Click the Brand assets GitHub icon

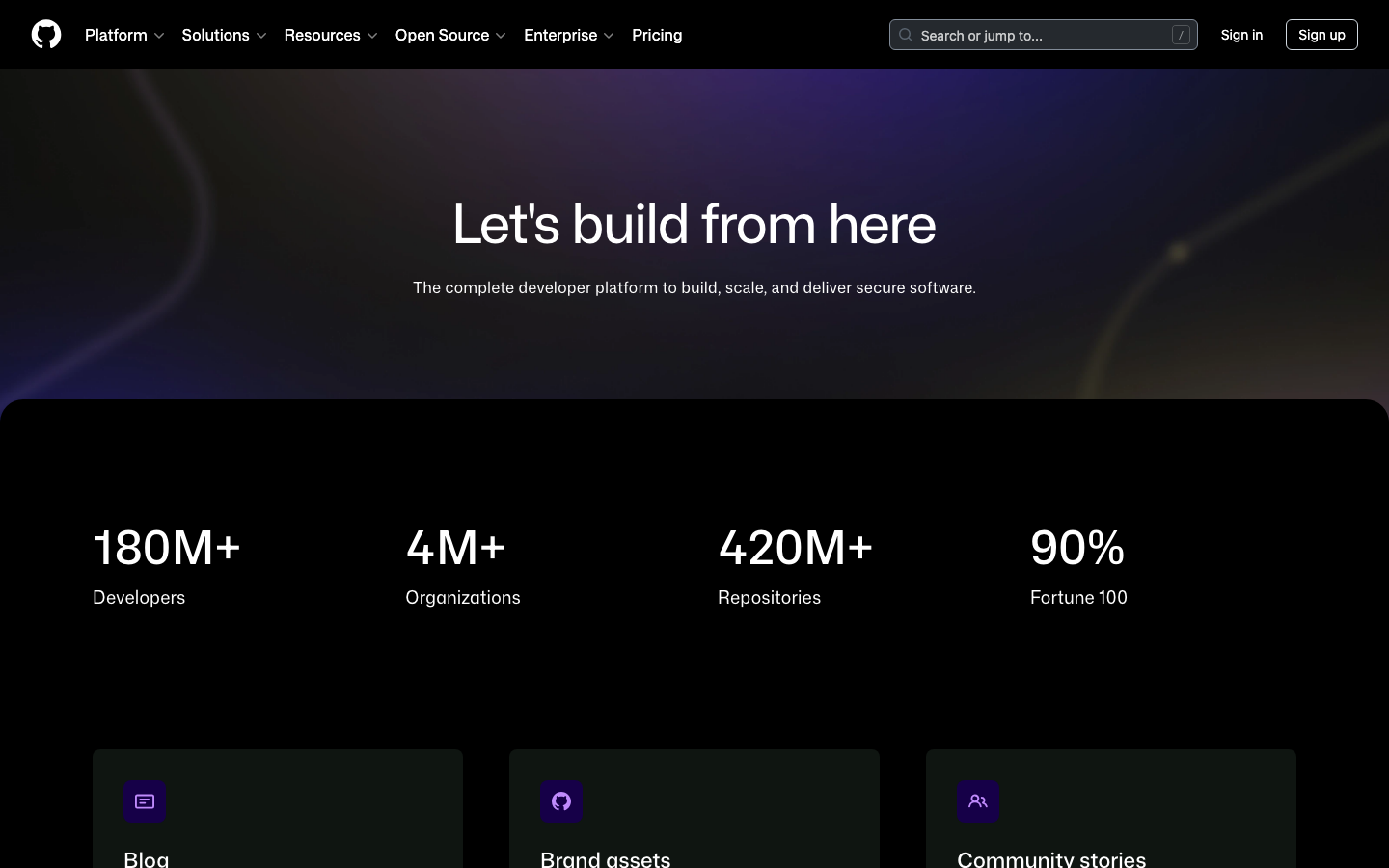point(561,801)
